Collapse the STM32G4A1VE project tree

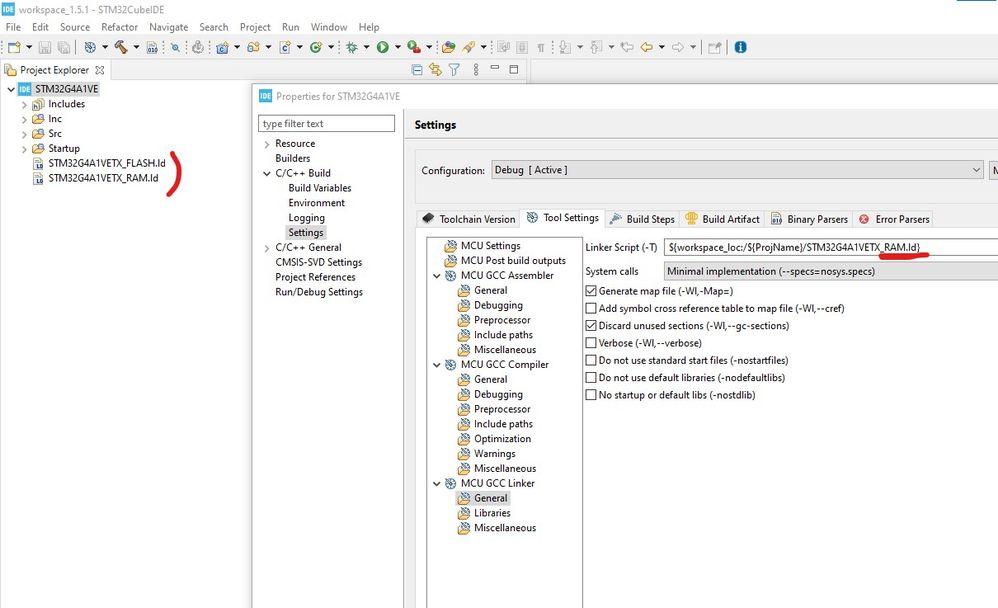[11, 89]
